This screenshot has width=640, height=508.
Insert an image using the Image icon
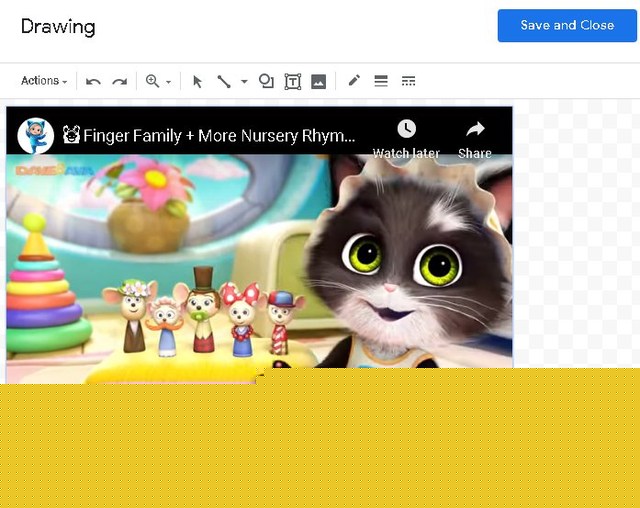[x=318, y=81]
